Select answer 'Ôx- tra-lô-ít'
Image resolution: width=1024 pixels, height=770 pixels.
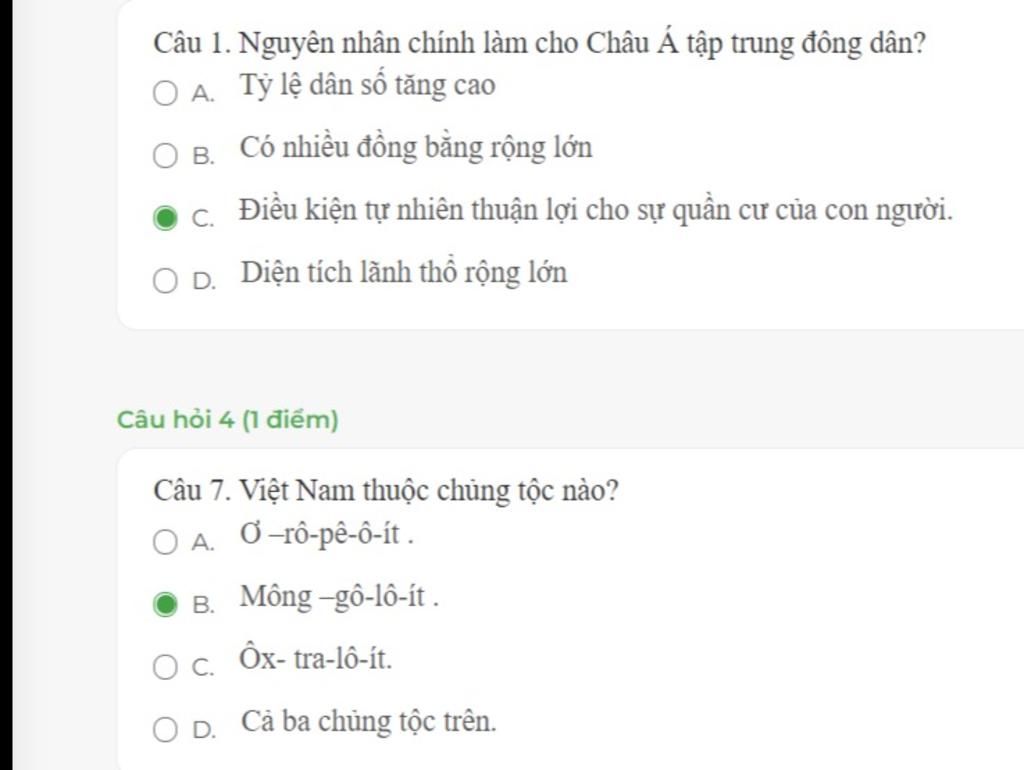pos(315,658)
